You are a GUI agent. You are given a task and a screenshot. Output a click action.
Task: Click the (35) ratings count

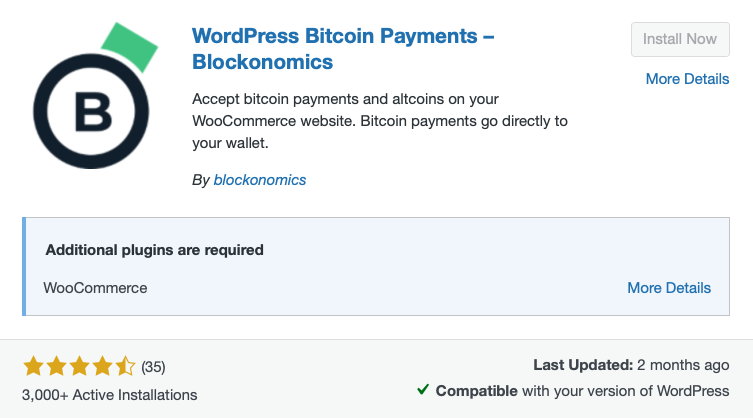tap(153, 366)
